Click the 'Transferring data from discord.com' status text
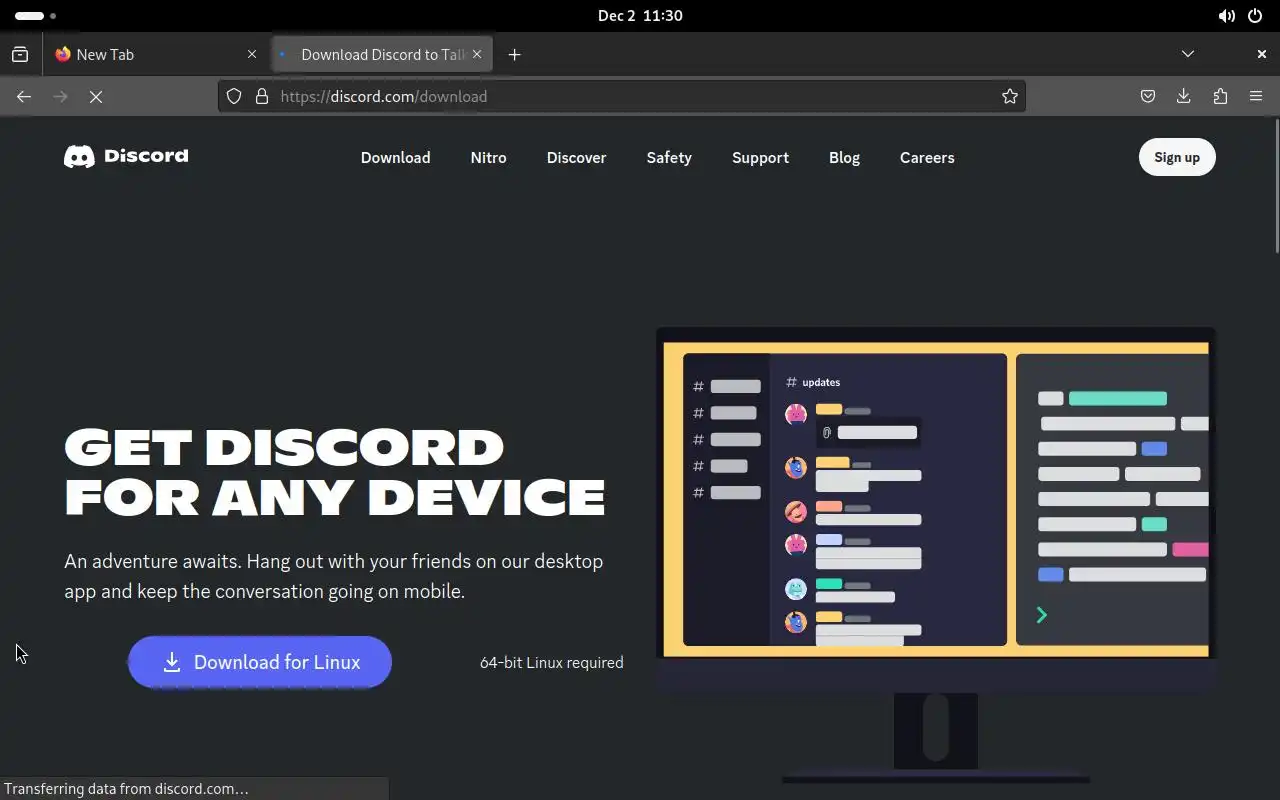 [x=126, y=789]
